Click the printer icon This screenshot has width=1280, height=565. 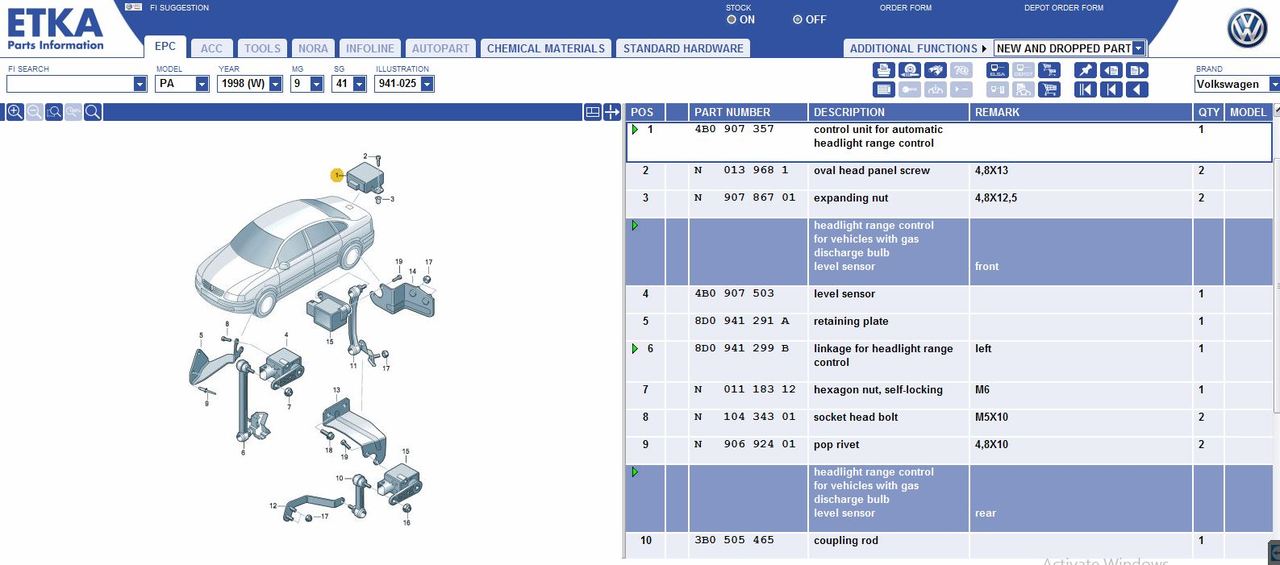(884, 70)
